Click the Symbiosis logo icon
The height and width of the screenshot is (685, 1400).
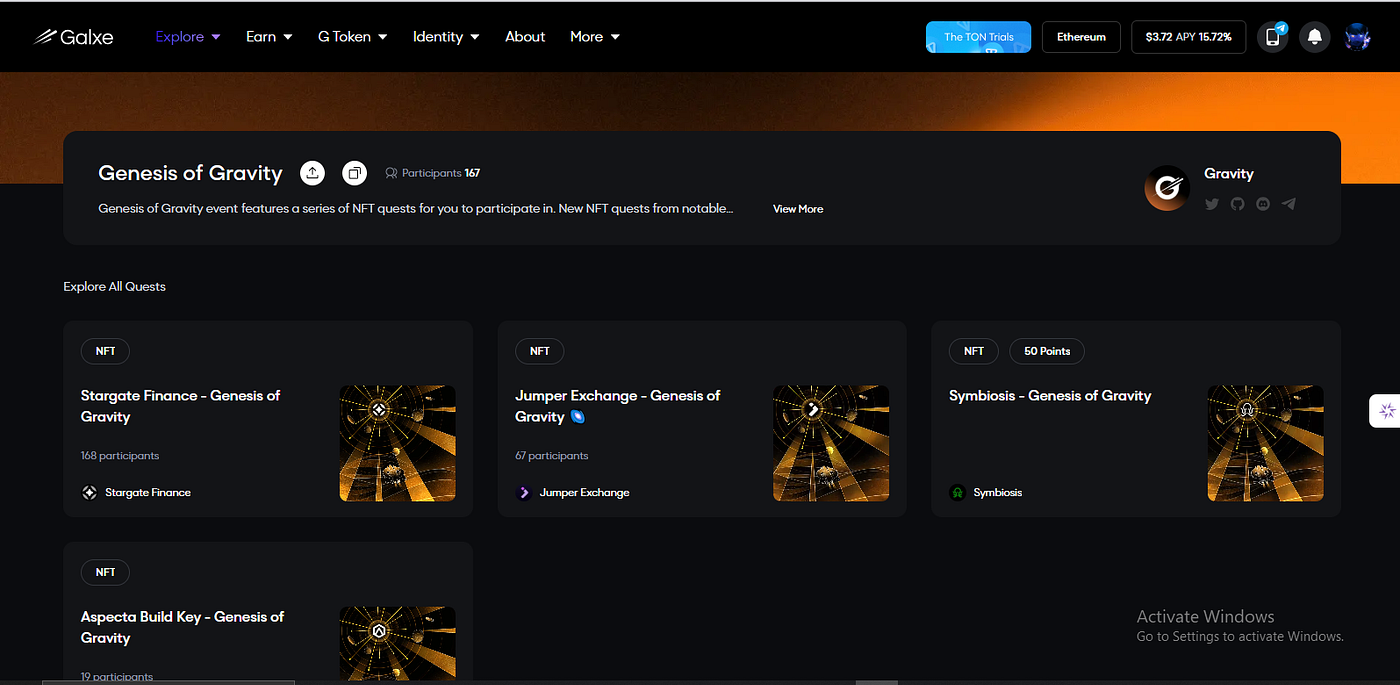[957, 492]
